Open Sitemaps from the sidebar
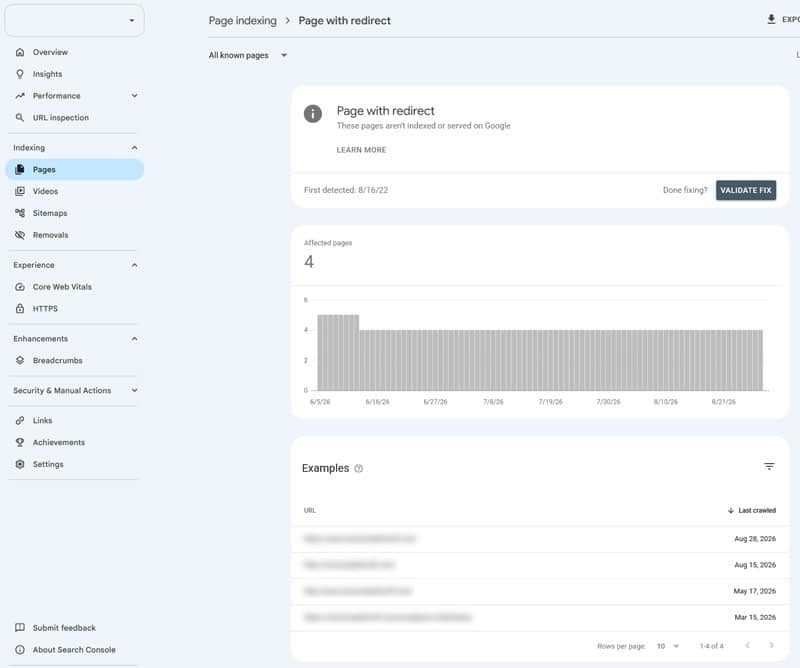 tap(74, 213)
